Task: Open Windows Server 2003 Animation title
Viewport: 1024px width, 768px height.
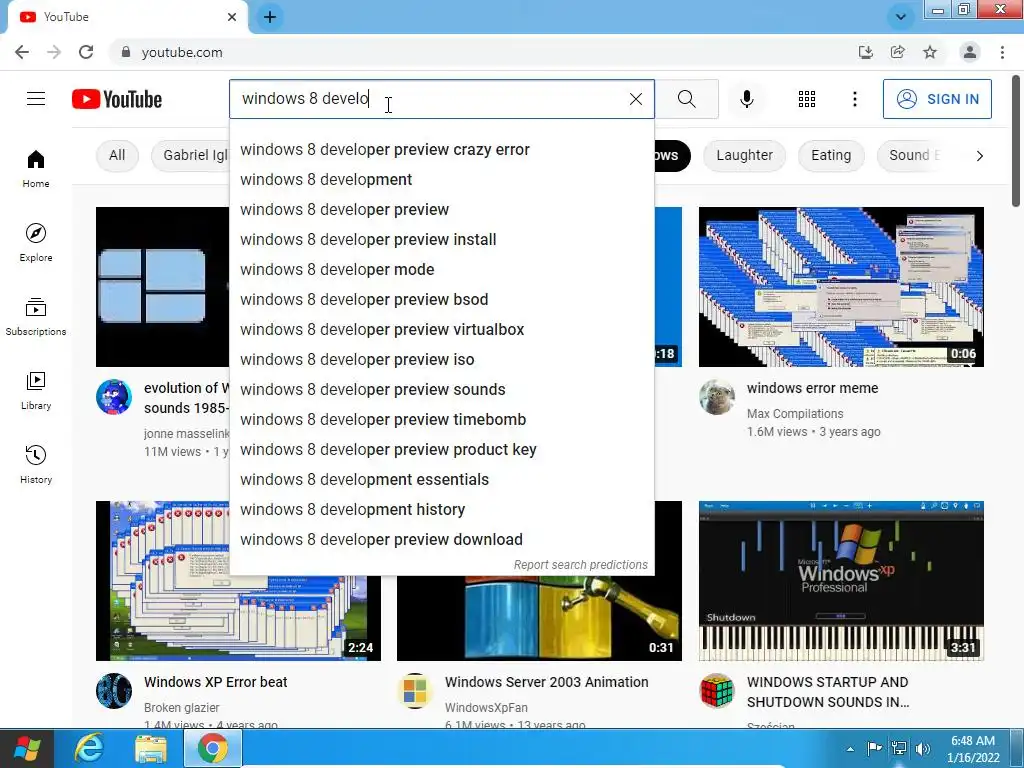Action: coord(547,682)
